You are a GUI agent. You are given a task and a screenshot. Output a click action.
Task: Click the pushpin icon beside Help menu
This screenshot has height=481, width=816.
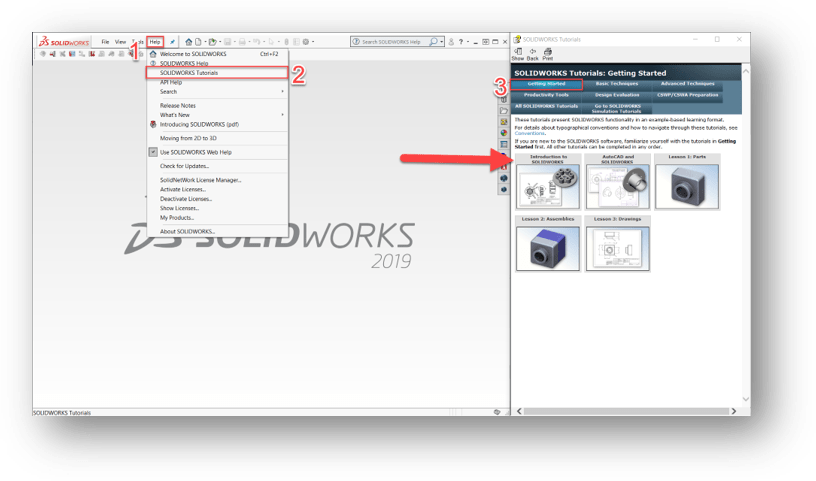(173, 42)
